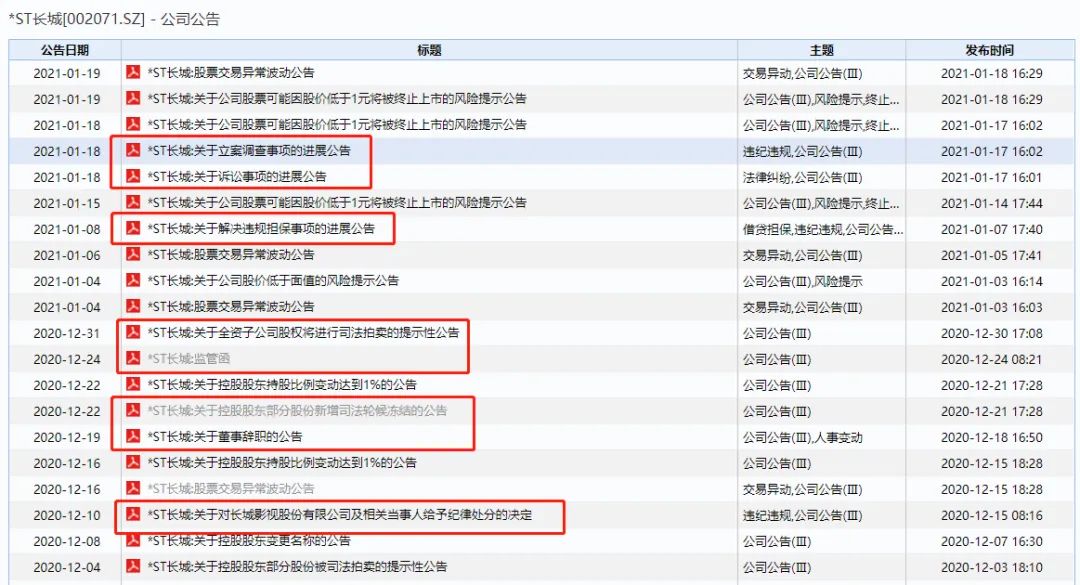Select publish time 2021-01-05 17:41
This screenshot has height=585, width=1080.
(992, 255)
